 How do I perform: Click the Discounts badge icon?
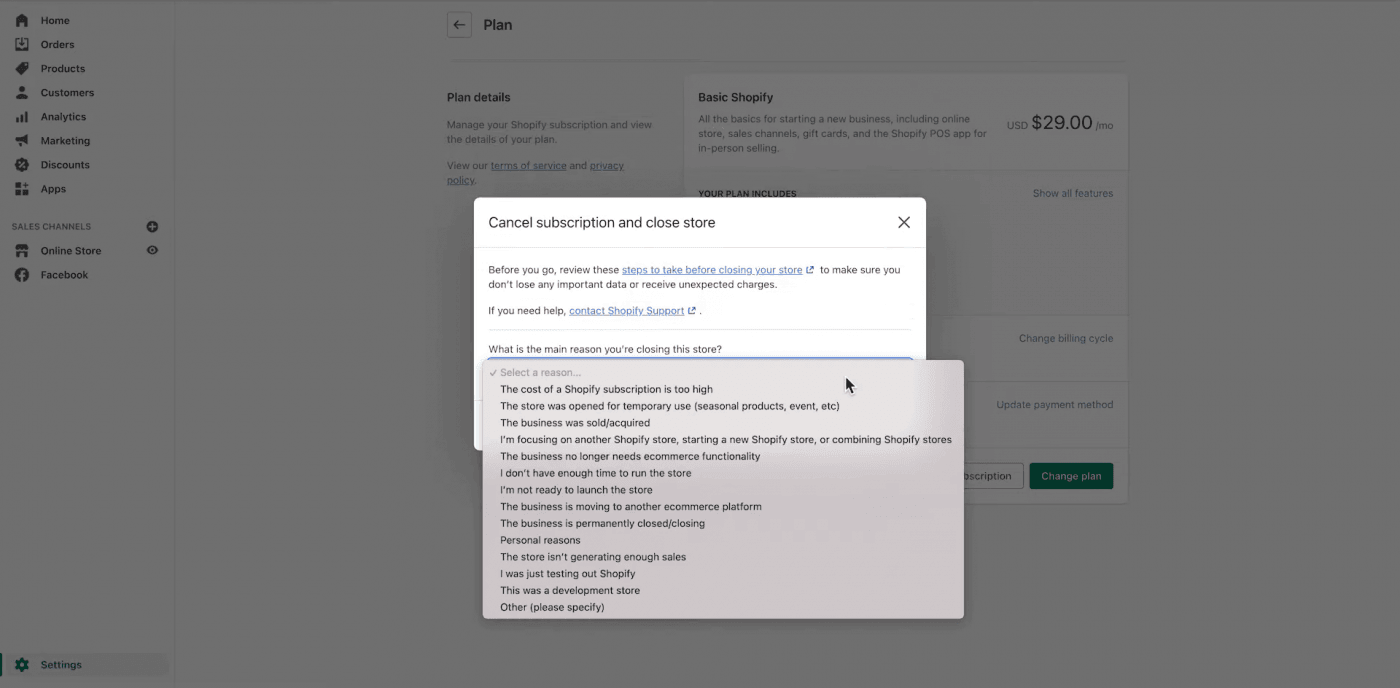point(22,164)
